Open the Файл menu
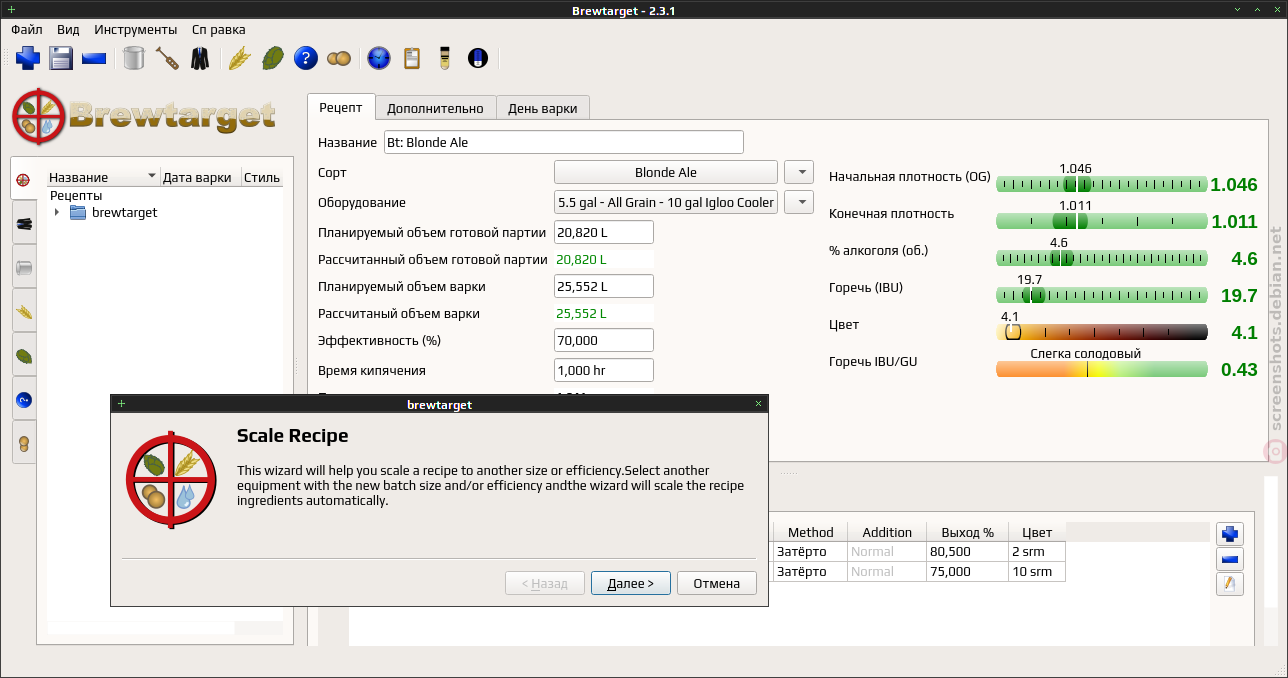 (27, 29)
